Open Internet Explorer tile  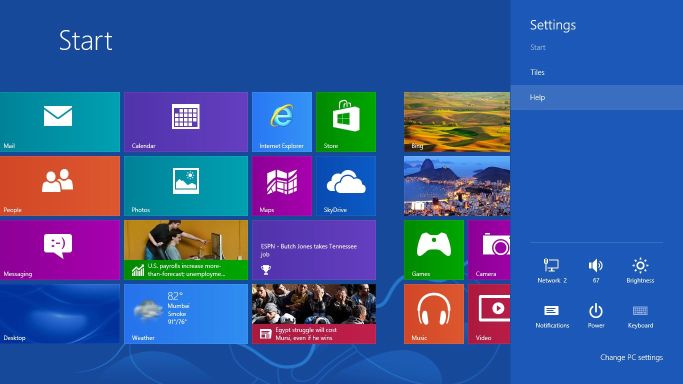tap(282, 122)
